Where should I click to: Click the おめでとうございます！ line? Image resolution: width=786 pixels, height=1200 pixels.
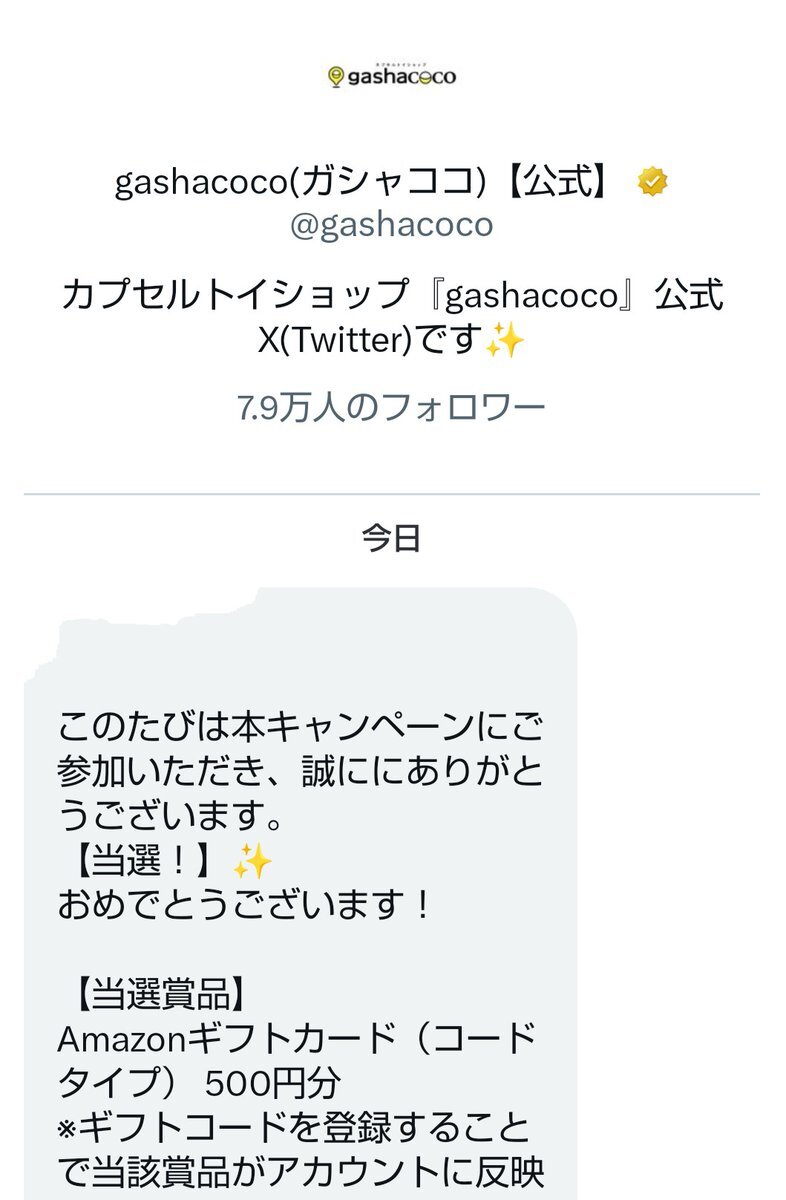point(246,907)
